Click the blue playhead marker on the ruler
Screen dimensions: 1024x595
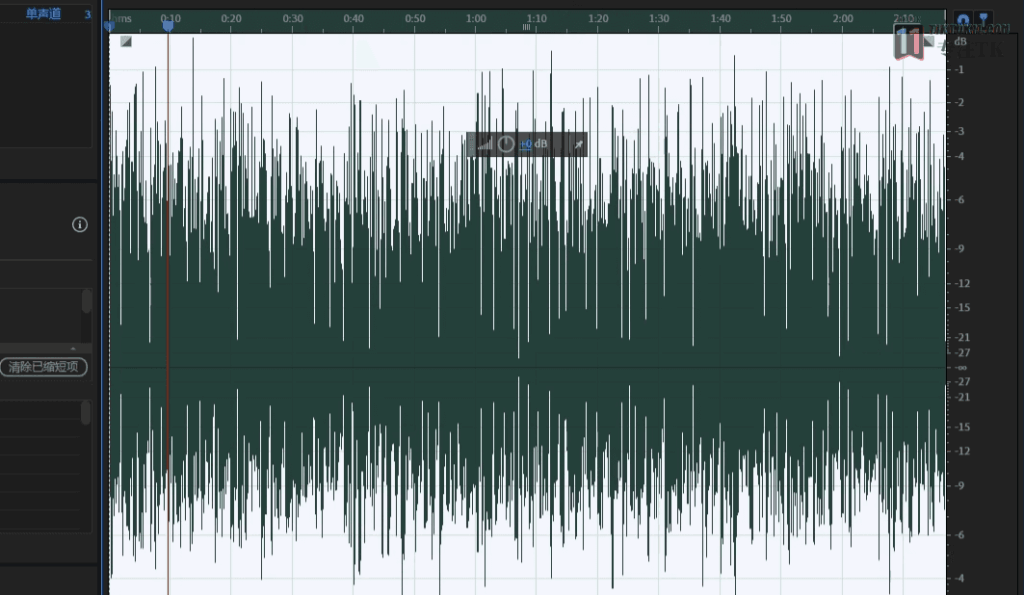click(168, 26)
